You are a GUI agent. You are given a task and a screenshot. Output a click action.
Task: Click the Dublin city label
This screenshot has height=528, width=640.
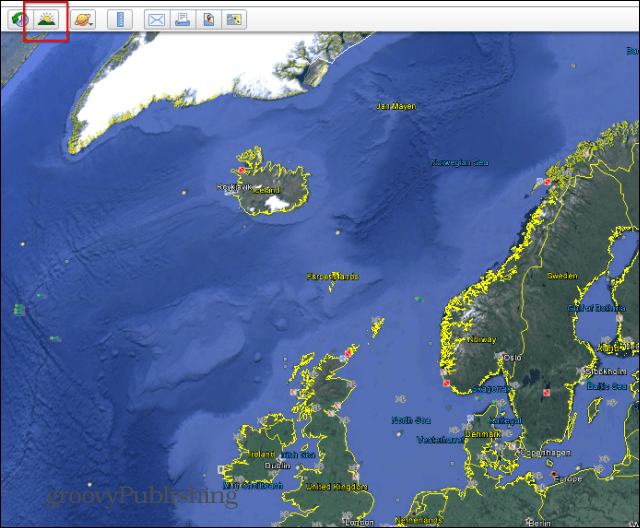pyautogui.click(x=278, y=466)
